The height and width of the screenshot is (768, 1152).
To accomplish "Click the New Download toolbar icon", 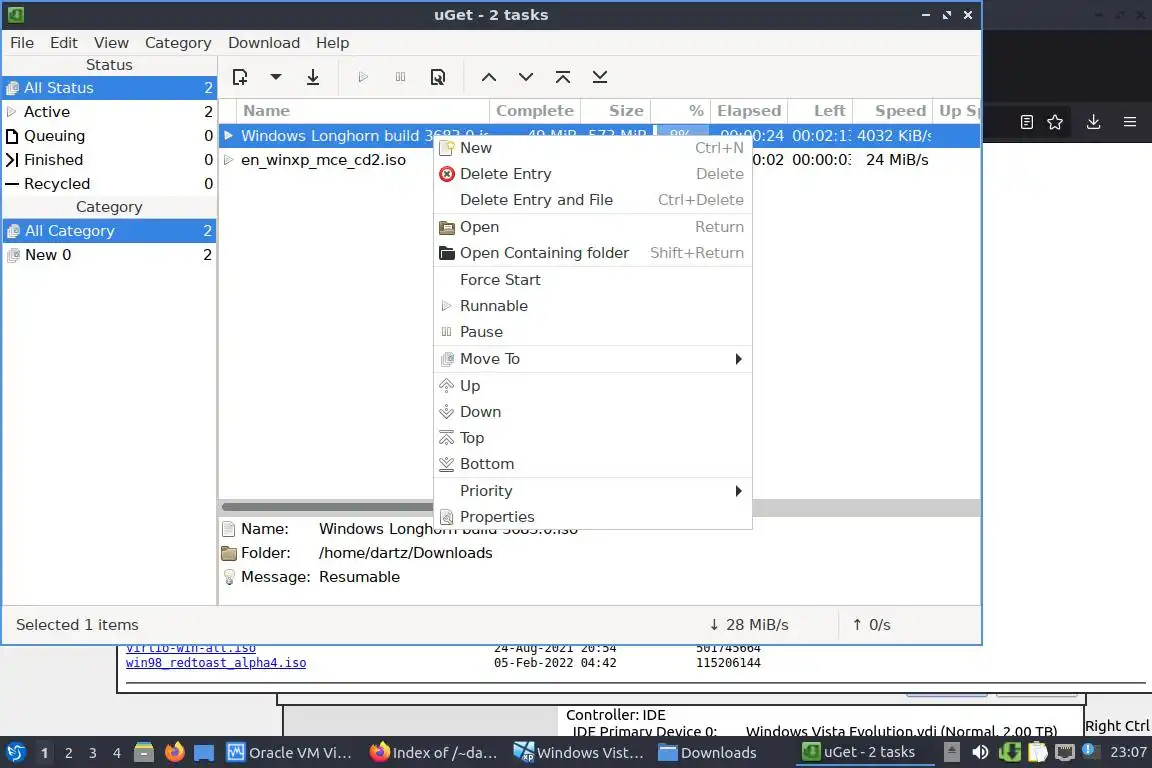I will point(240,77).
